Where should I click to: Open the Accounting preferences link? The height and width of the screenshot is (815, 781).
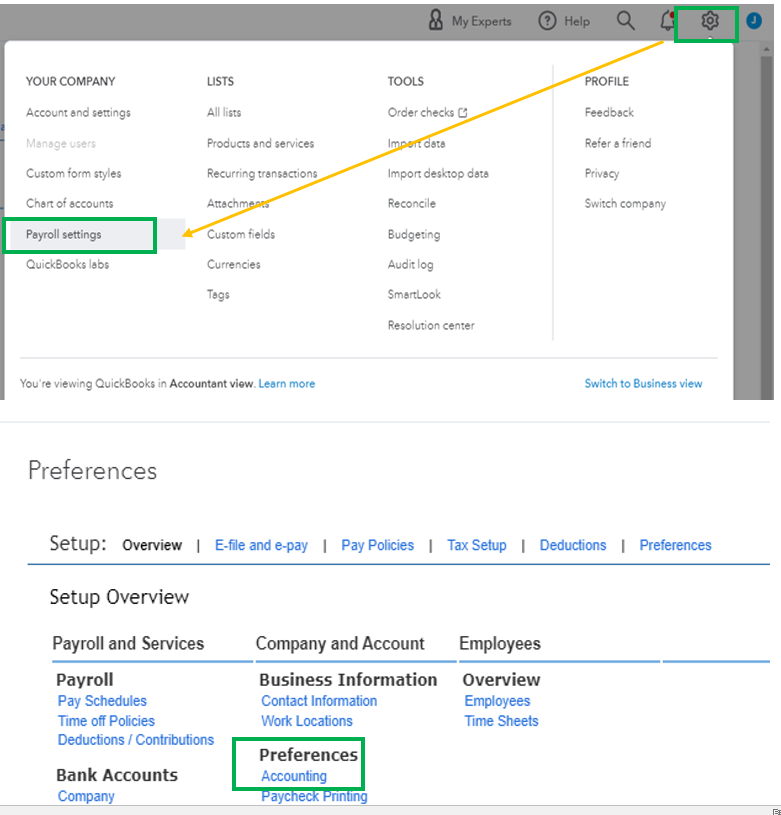(x=294, y=776)
